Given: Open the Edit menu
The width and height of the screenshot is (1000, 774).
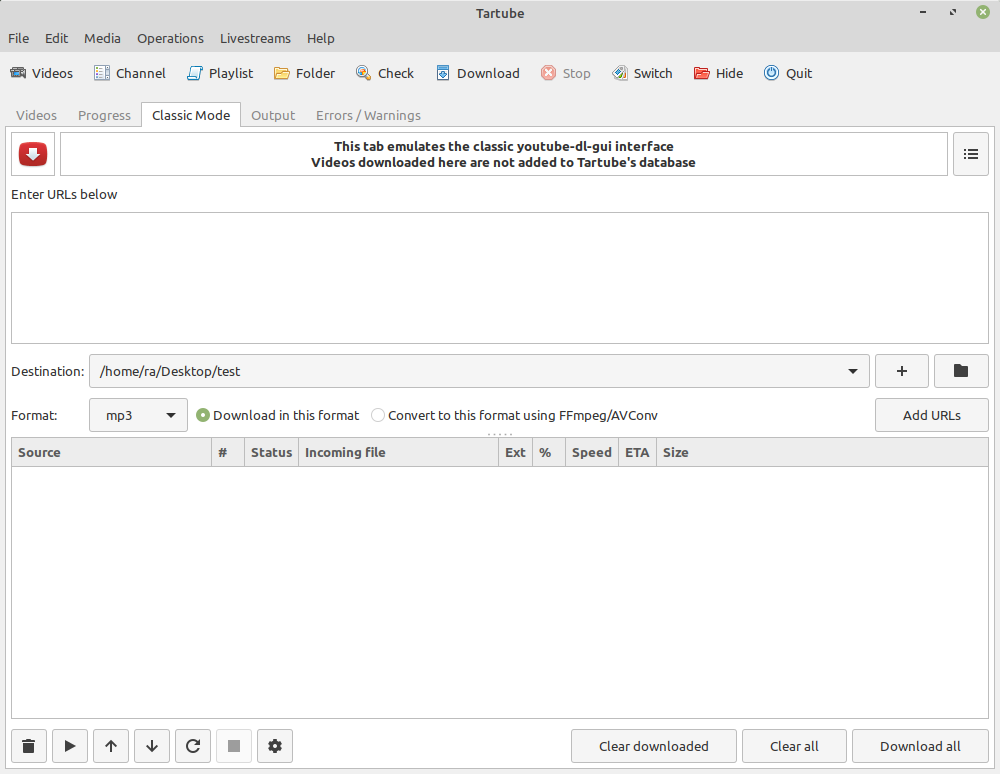Looking at the screenshot, I should pos(56,38).
